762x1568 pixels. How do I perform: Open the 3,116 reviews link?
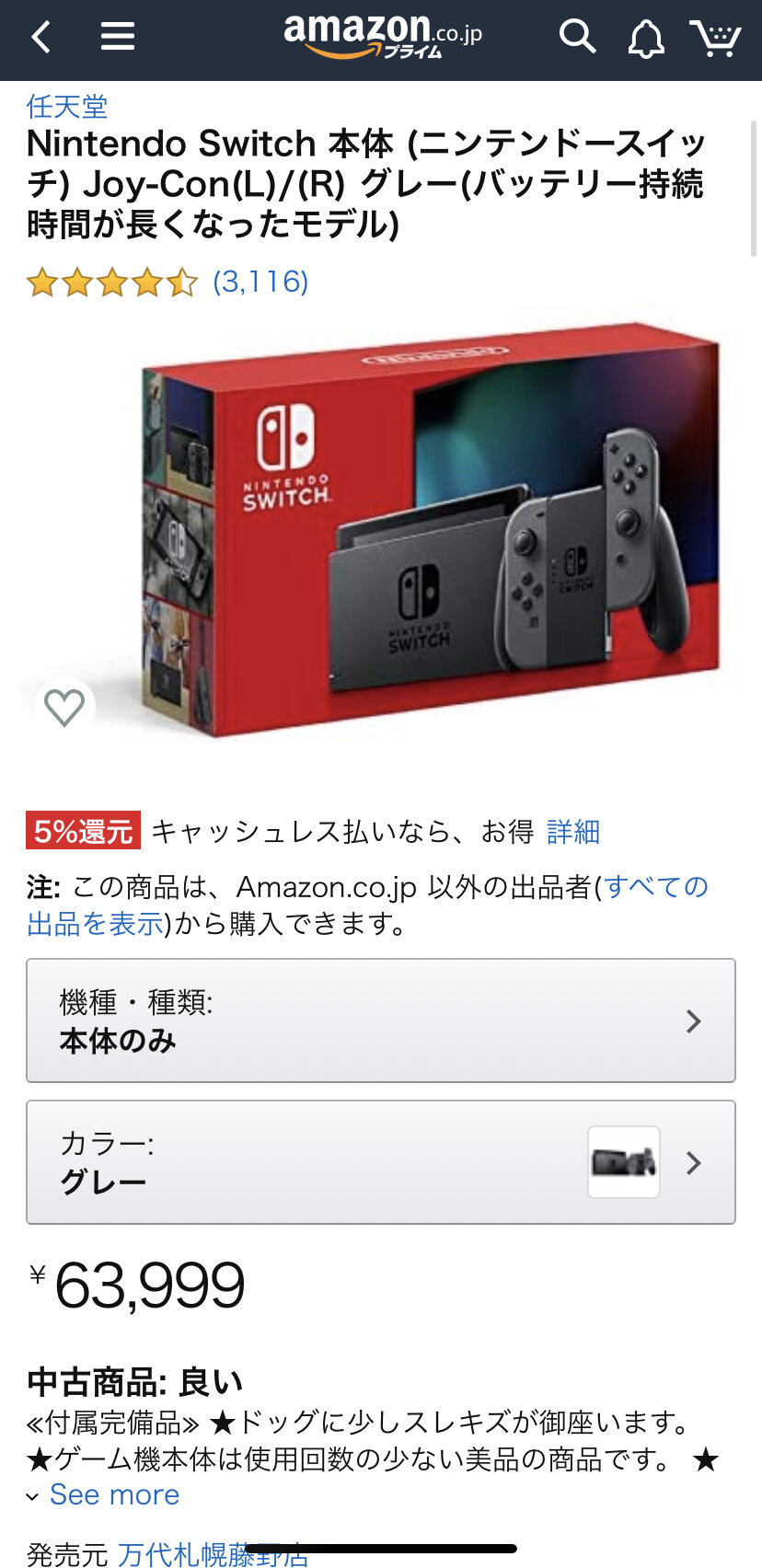(260, 282)
